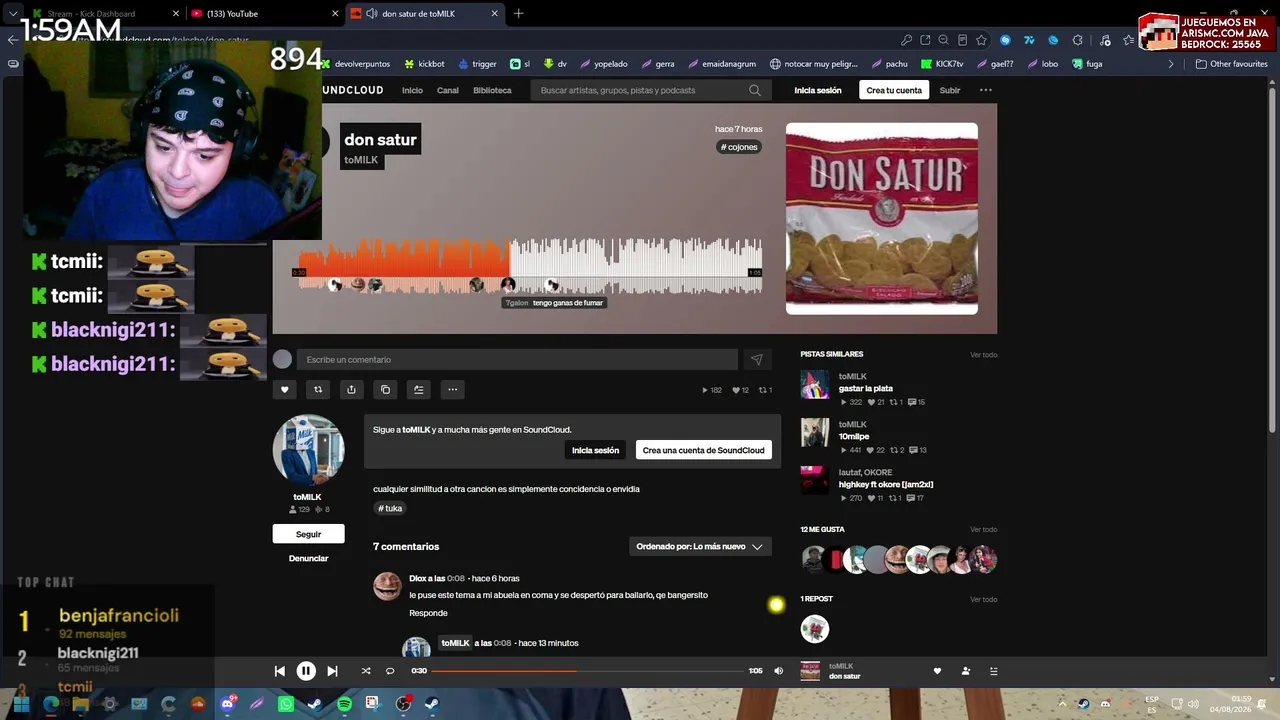This screenshot has width=1280, height=720.
Task: Click the SoundCloud search box
Action: 650,90
